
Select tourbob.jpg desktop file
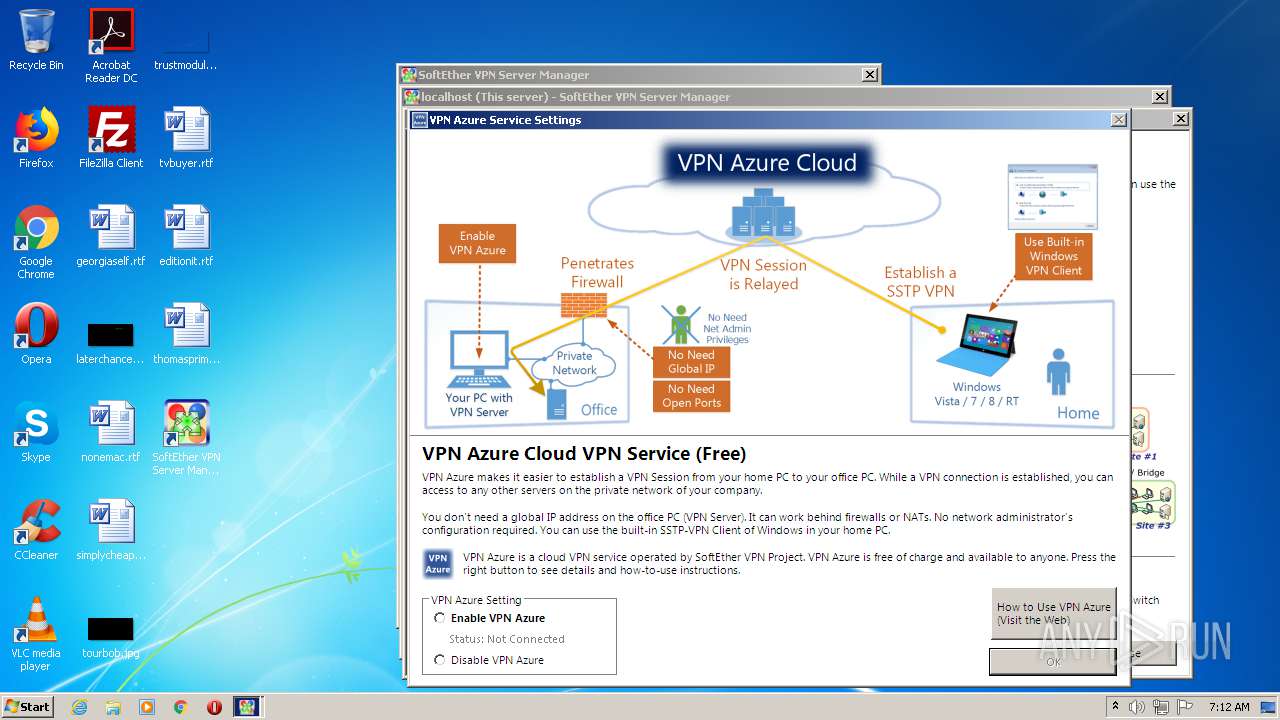tap(111, 638)
